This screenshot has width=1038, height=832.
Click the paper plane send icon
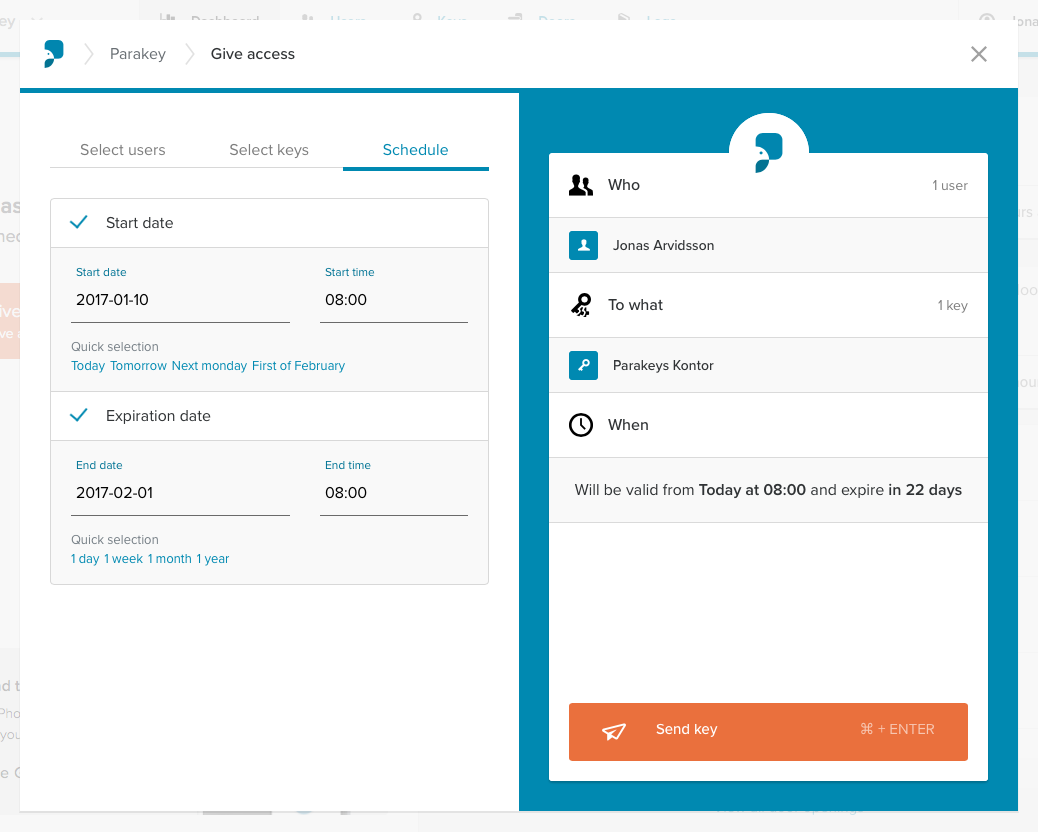click(614, 731)
